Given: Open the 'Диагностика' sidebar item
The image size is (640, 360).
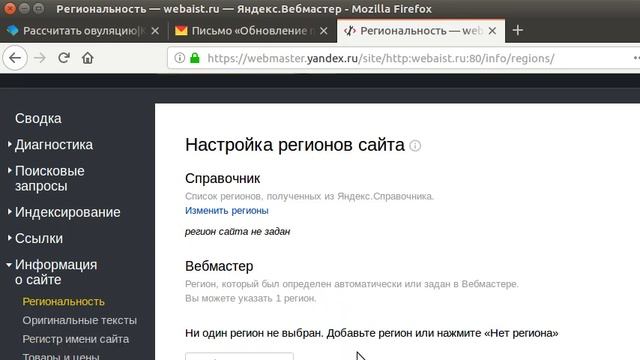Looking at the screenshot, I should pyautogui.click(x=54, y=144).
